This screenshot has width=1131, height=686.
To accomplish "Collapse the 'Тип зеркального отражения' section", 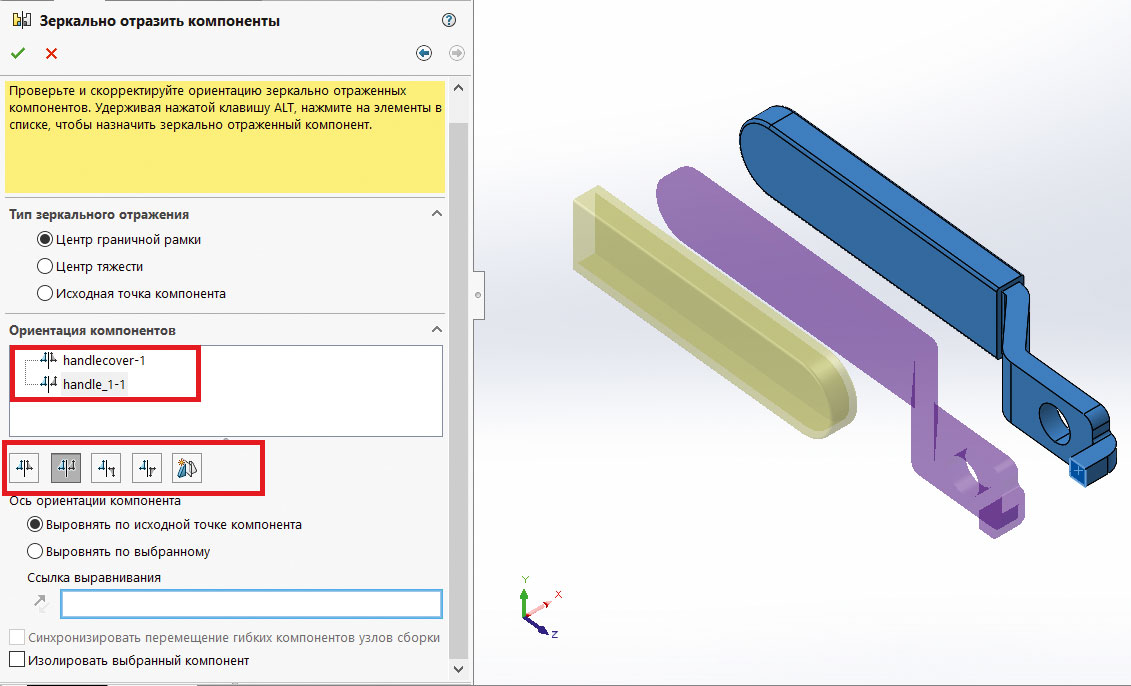I will (x=436, y=214).
